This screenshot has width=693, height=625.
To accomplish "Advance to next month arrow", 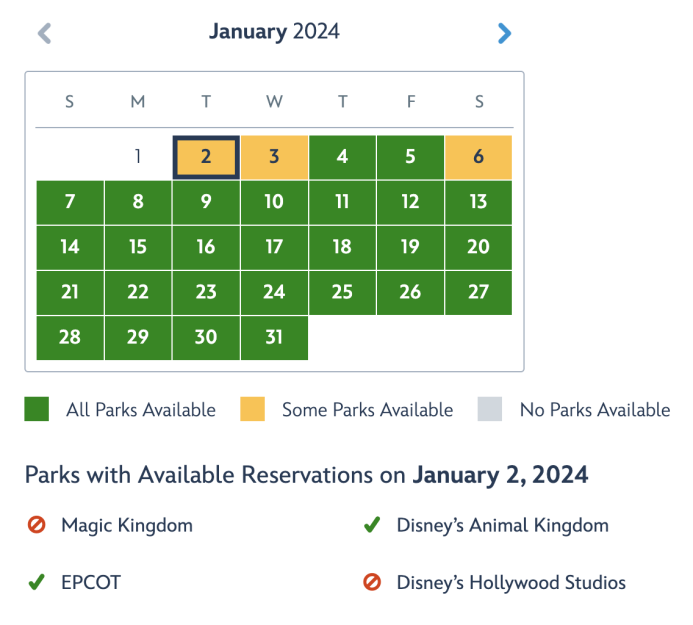I will click(x=504, y=33).
